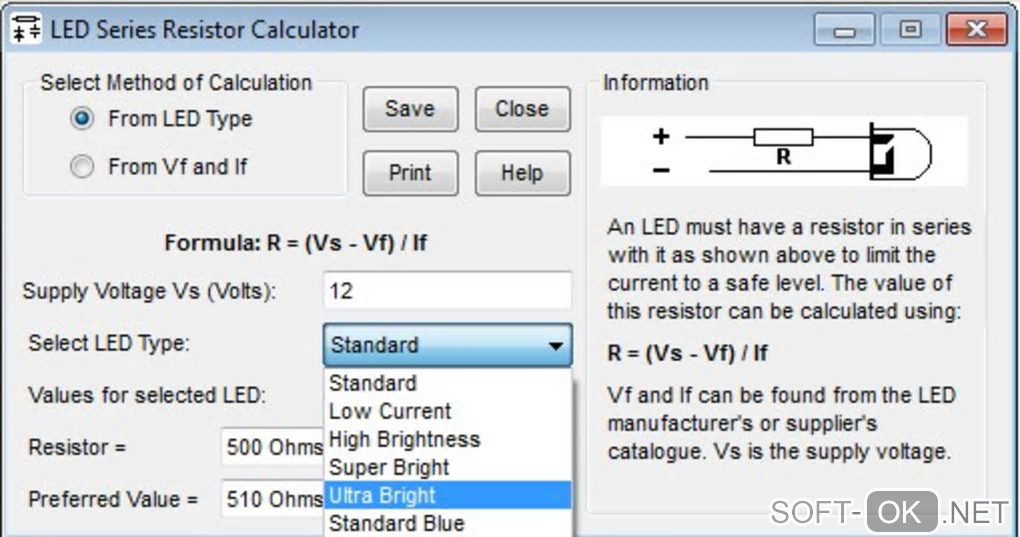The height and width of the screenshot is (537, 1020).
Task: Collapse the Select LED Type dropdown arrow
Action: click(555, 346)
